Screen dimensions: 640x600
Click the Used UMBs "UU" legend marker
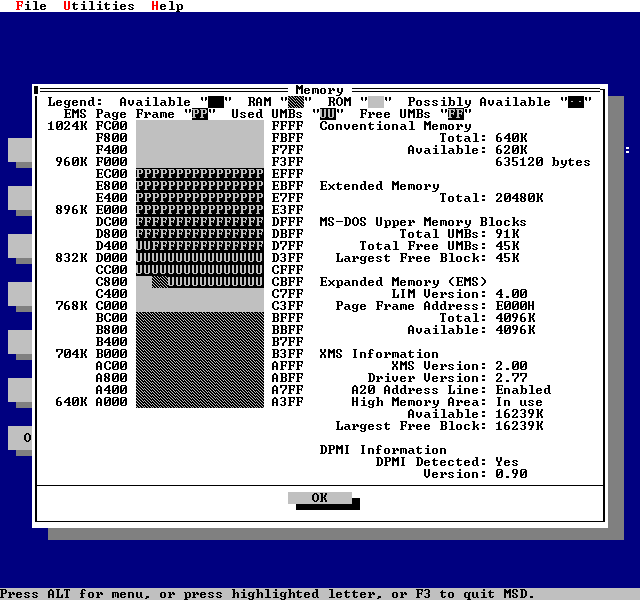coord(327,114)
